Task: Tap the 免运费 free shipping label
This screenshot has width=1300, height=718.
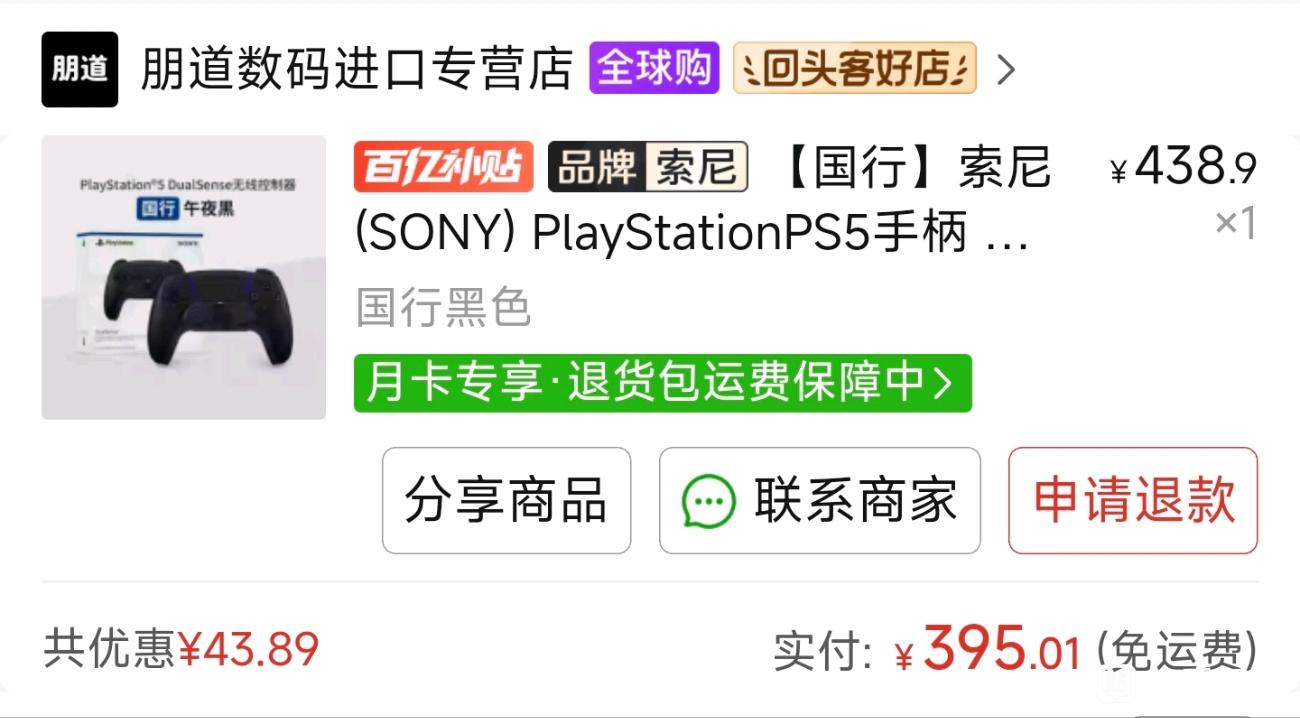Action: [x=1177, y=651]
